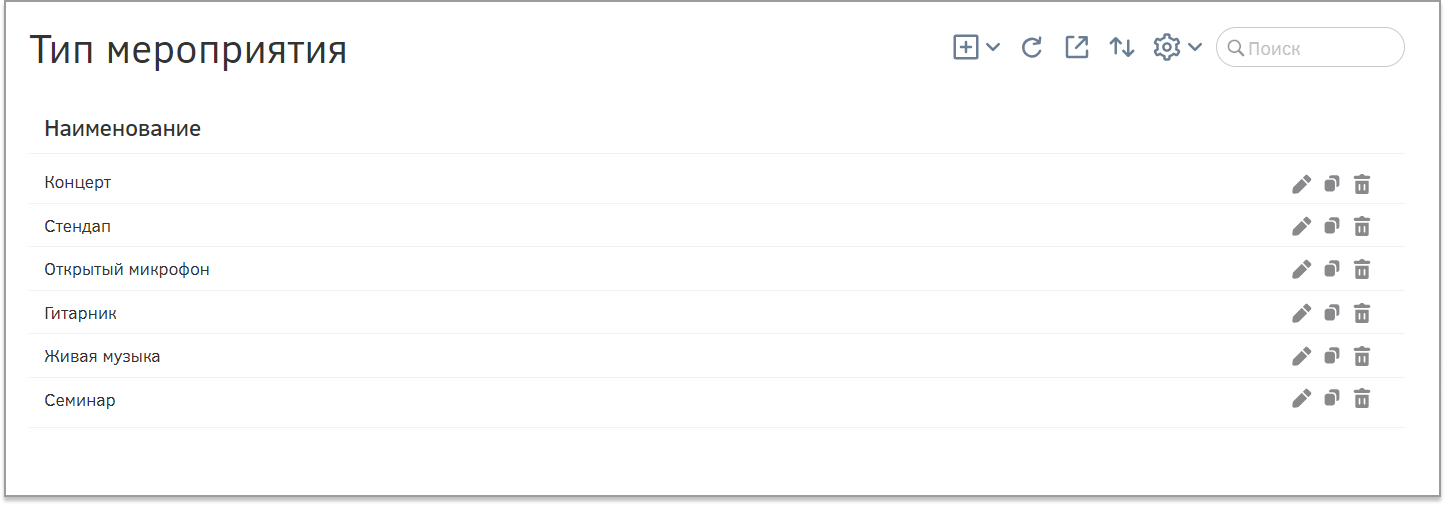Duplicate the Стендап entry
The image size is (1445, 505).
1331,227
